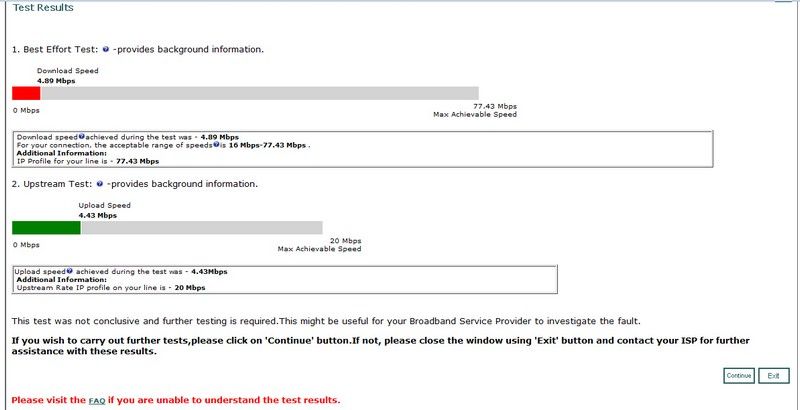This screenshot has height=410, width=800.
Task: Click the Continue button
Action: click(x=739, y=375)
